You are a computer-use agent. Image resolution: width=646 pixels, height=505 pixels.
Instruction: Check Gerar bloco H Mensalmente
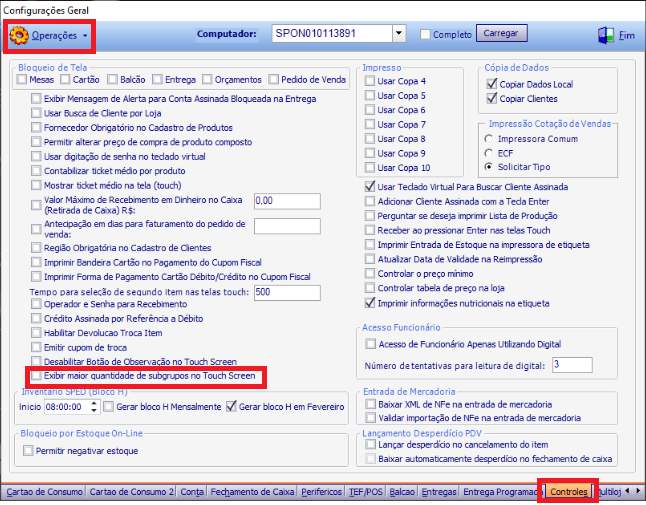point(109,407)
